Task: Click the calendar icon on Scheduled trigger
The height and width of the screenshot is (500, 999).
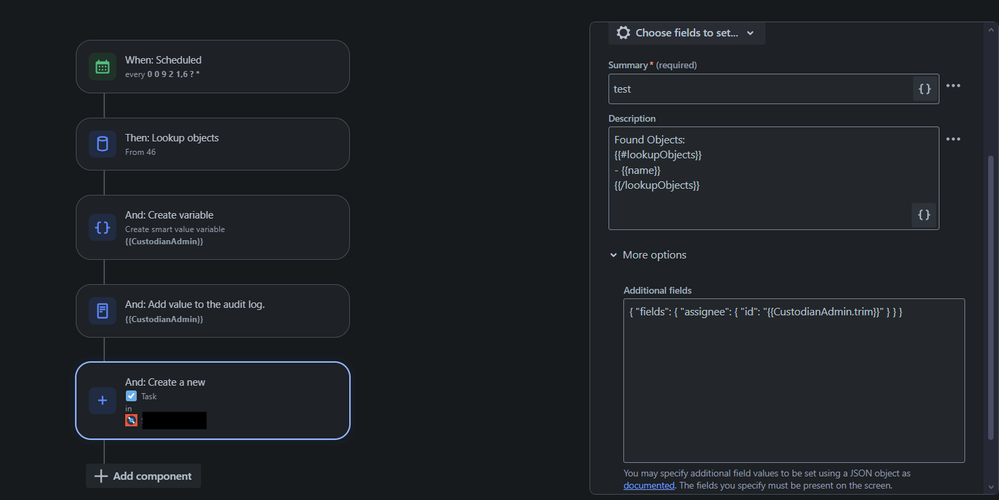Action: pos(103,67)
